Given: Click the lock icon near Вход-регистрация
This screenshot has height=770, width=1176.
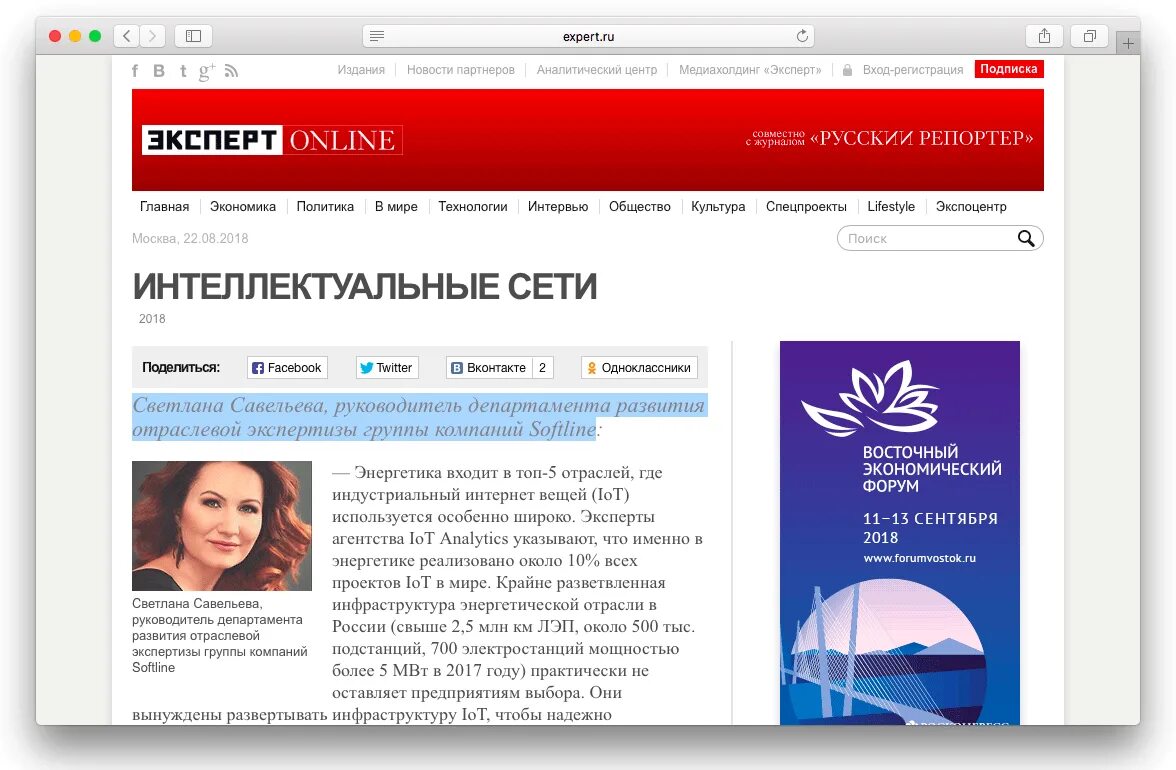Looking at the screenshot, I should pyautogui.click(x=847, y=70).
